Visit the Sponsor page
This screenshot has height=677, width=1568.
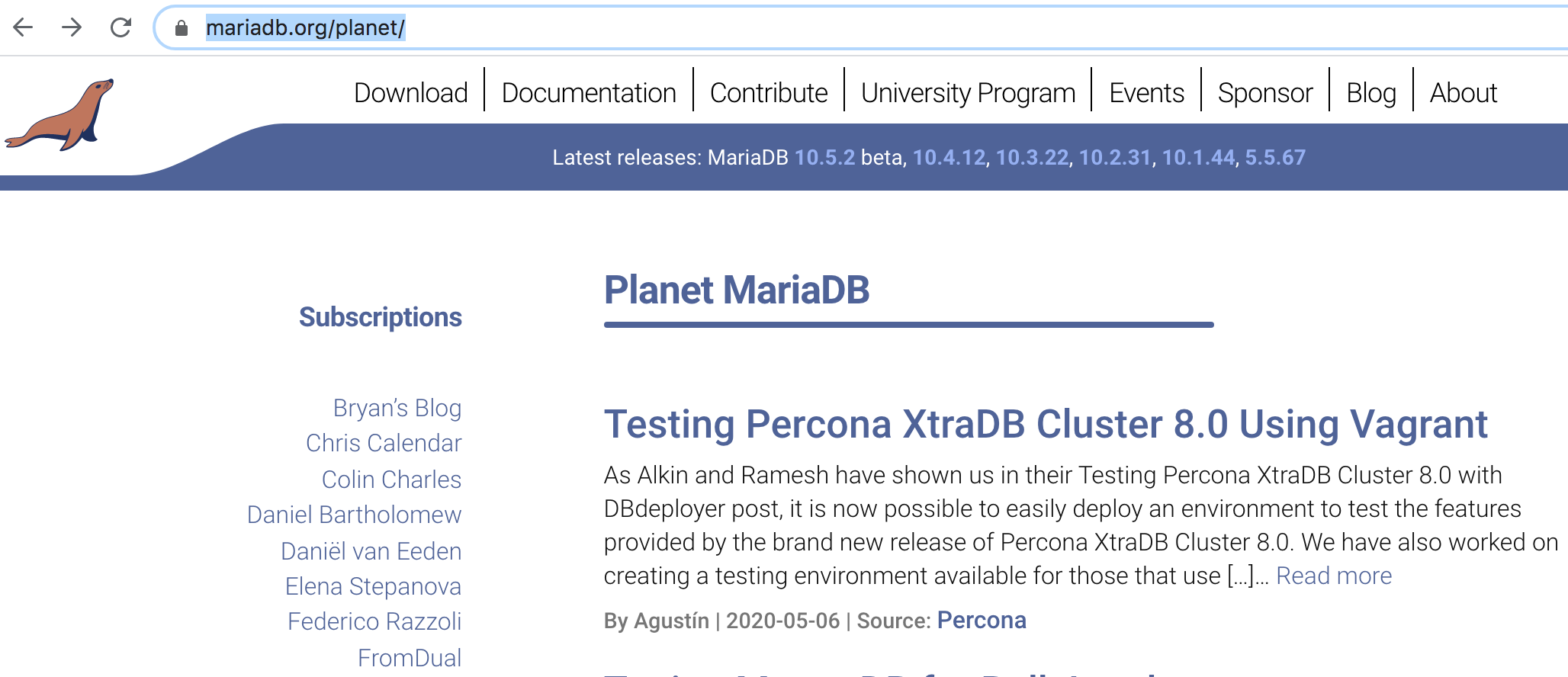coord(1265,93)
